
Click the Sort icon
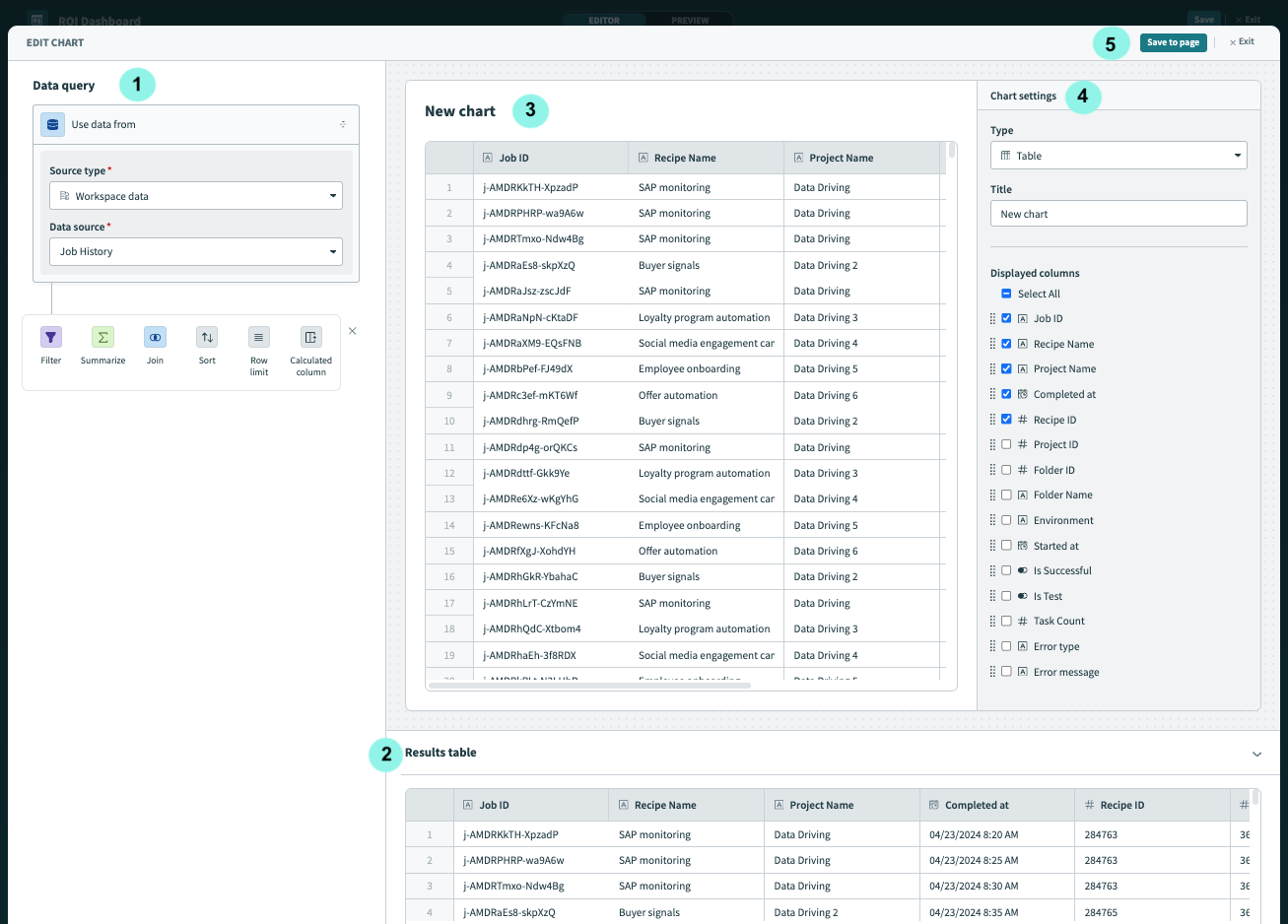tap(207, 338)
